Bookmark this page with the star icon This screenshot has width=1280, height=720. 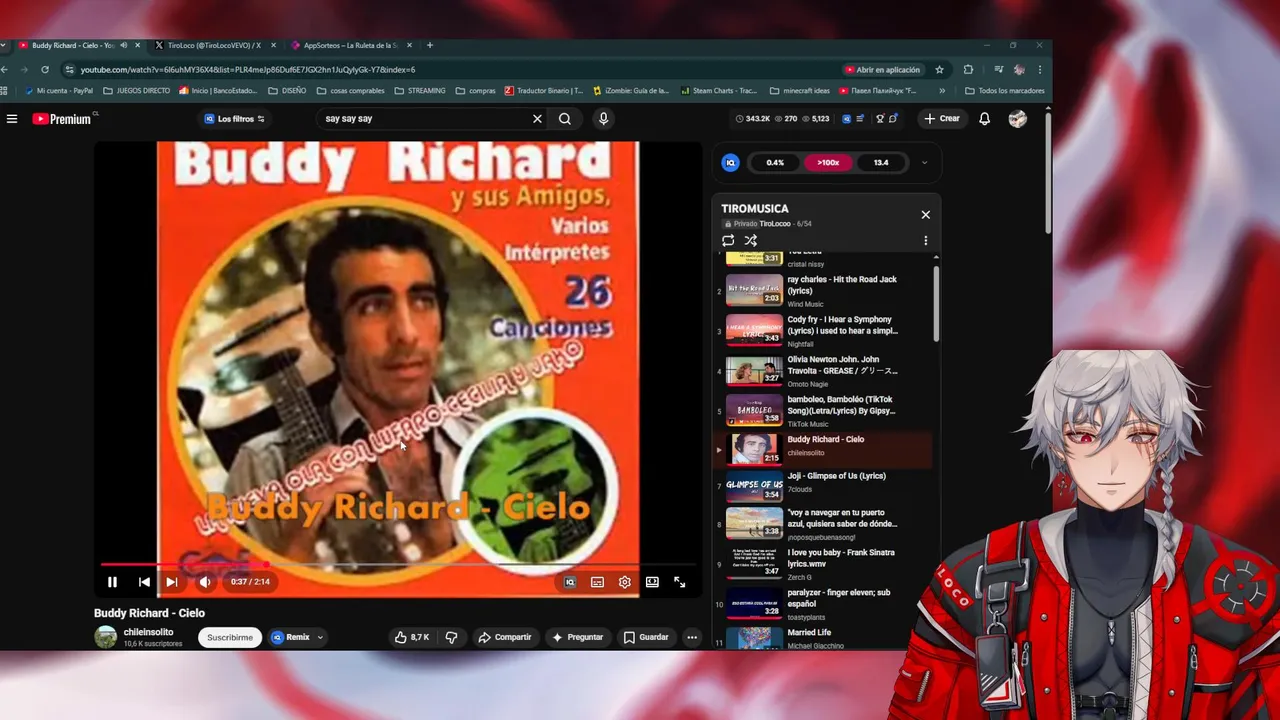point(939,70)
